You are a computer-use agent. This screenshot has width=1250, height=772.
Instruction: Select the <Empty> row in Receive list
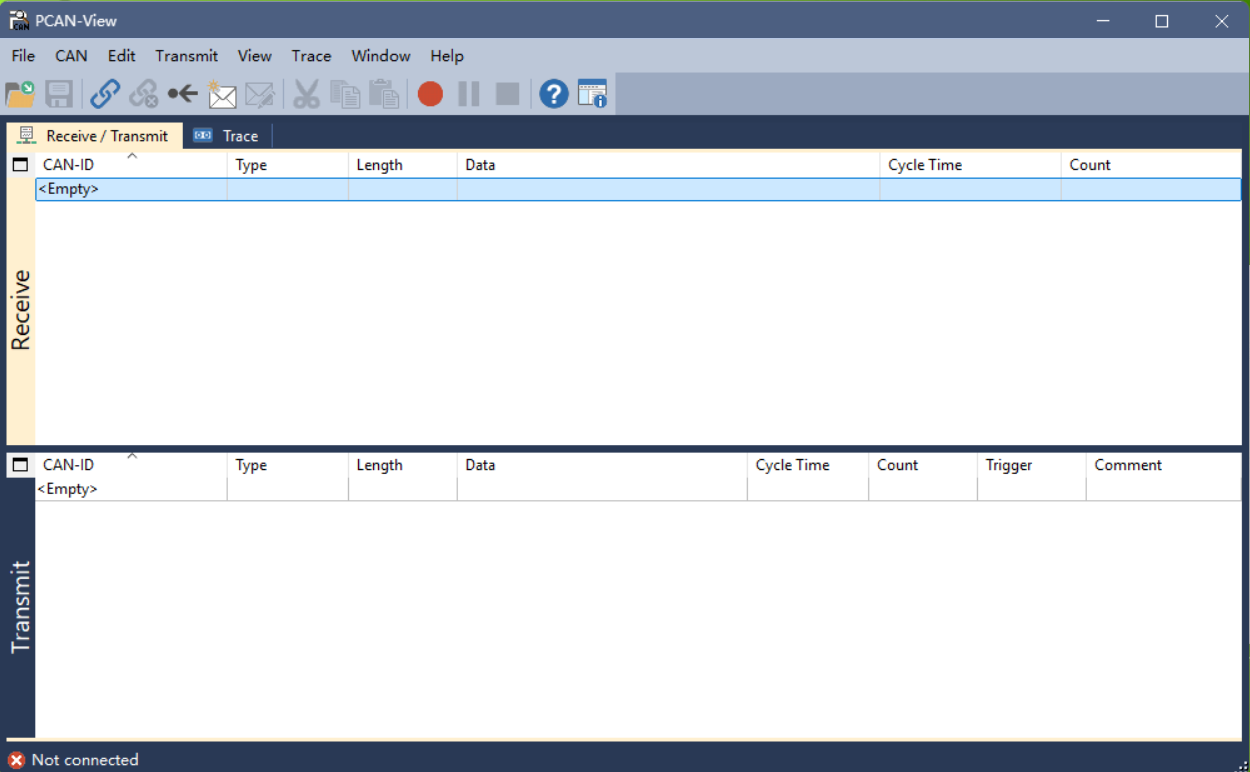pyautogui.click(x=638, y=189)
